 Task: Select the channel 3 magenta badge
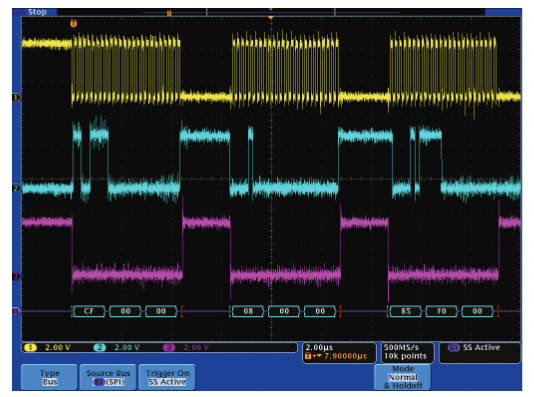[169, 347]
